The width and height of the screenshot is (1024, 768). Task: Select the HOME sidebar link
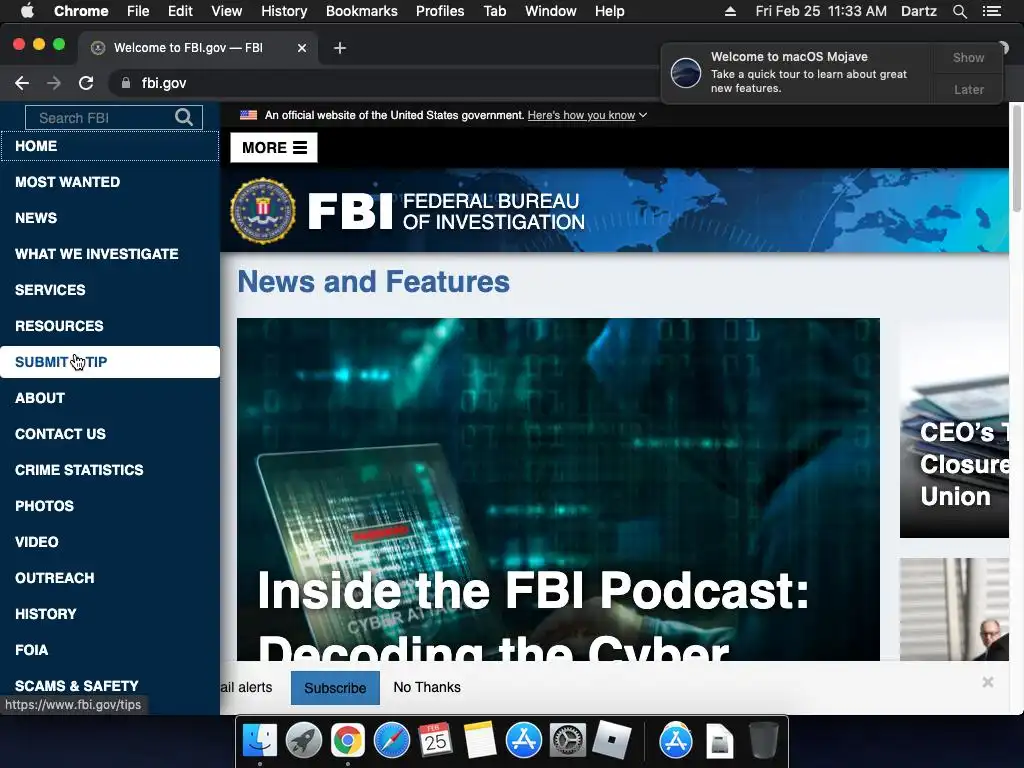110,146
